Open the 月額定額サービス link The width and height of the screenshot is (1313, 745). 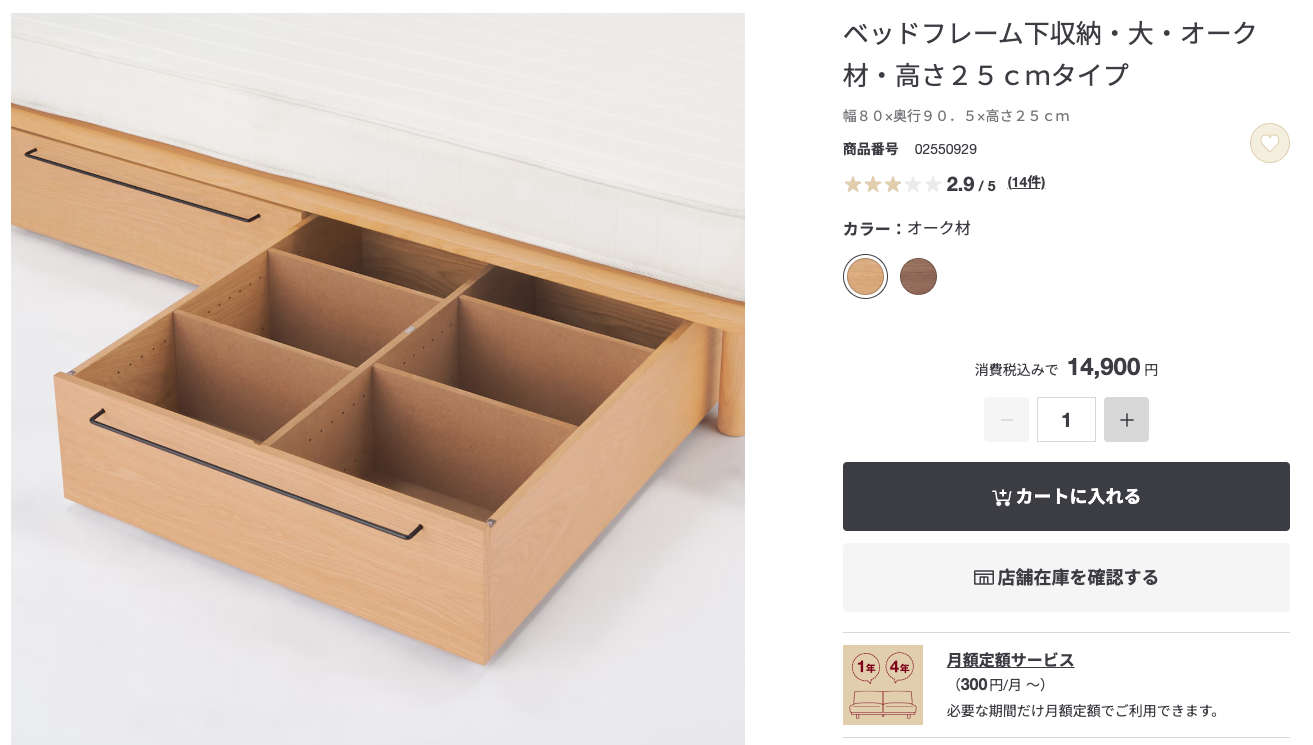(x=1010, y=660)
